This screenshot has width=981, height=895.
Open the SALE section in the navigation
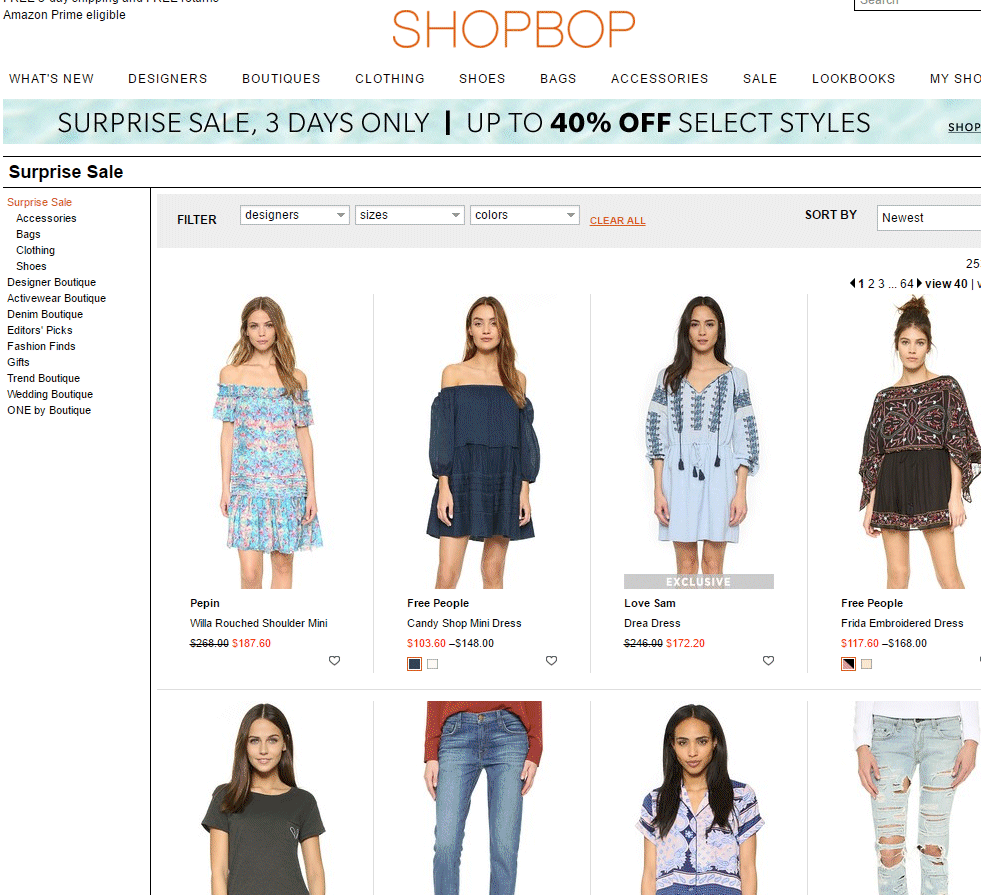759,78
